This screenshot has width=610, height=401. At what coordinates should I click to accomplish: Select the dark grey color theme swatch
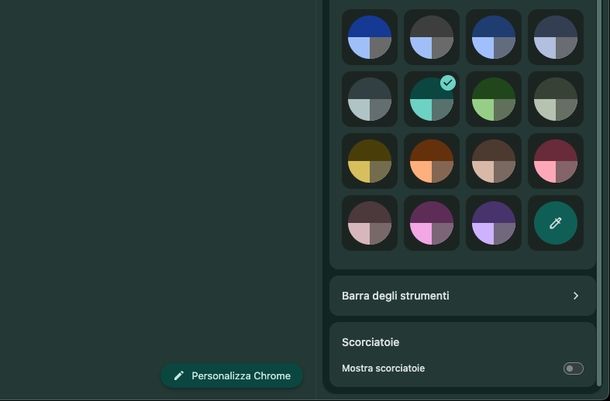click(432, 37)
